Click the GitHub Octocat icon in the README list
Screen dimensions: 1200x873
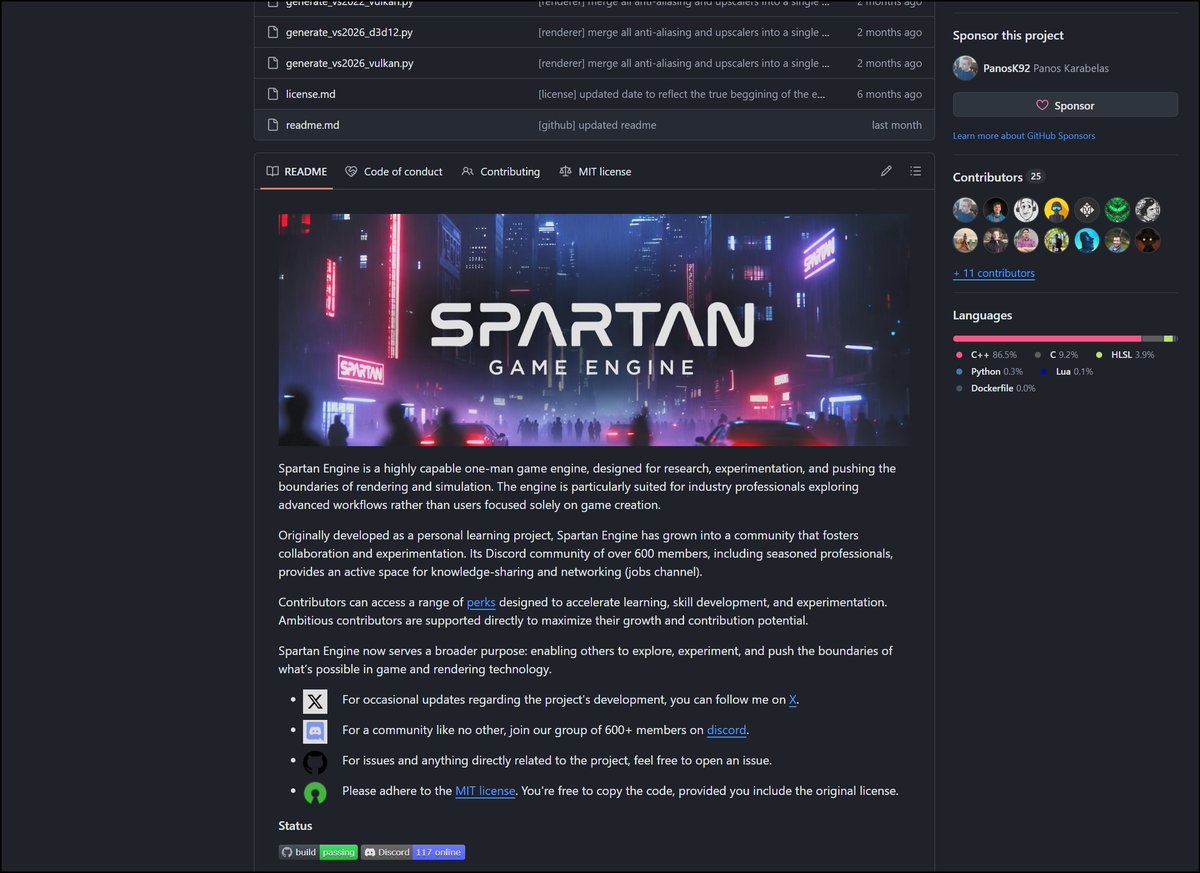pos(315,762)
